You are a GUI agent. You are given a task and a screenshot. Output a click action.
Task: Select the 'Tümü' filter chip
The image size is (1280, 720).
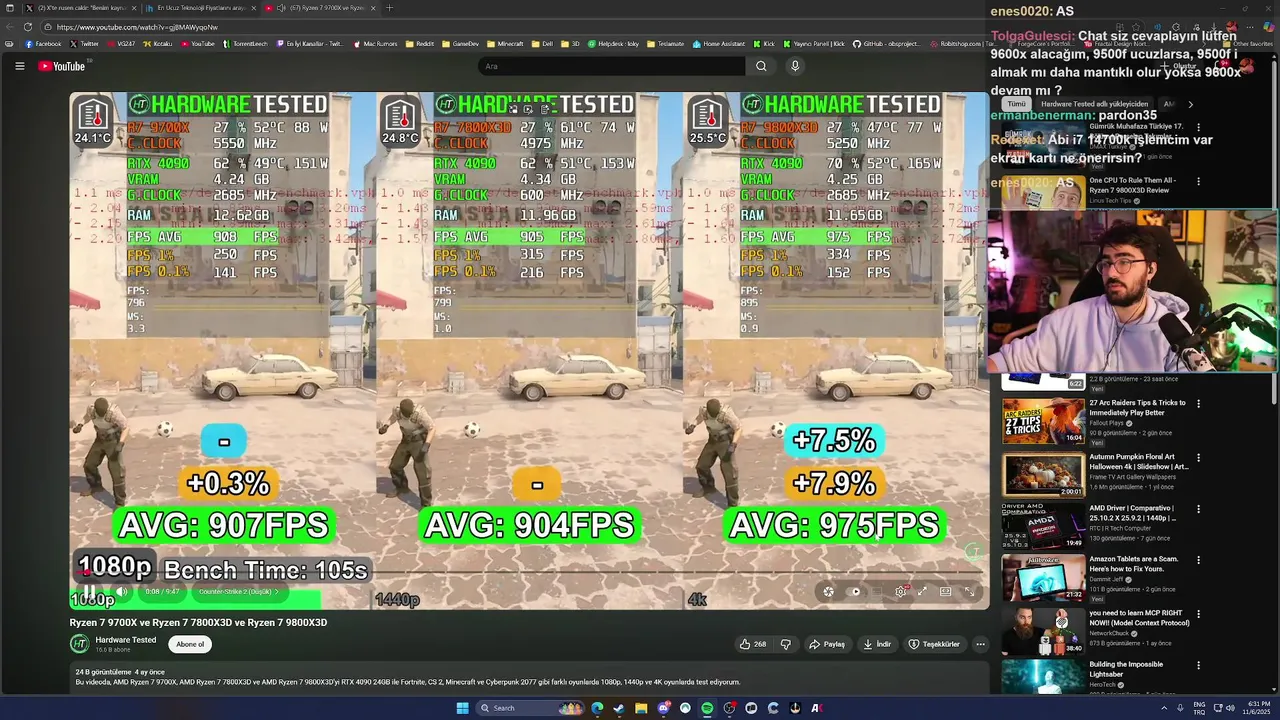1016,104
